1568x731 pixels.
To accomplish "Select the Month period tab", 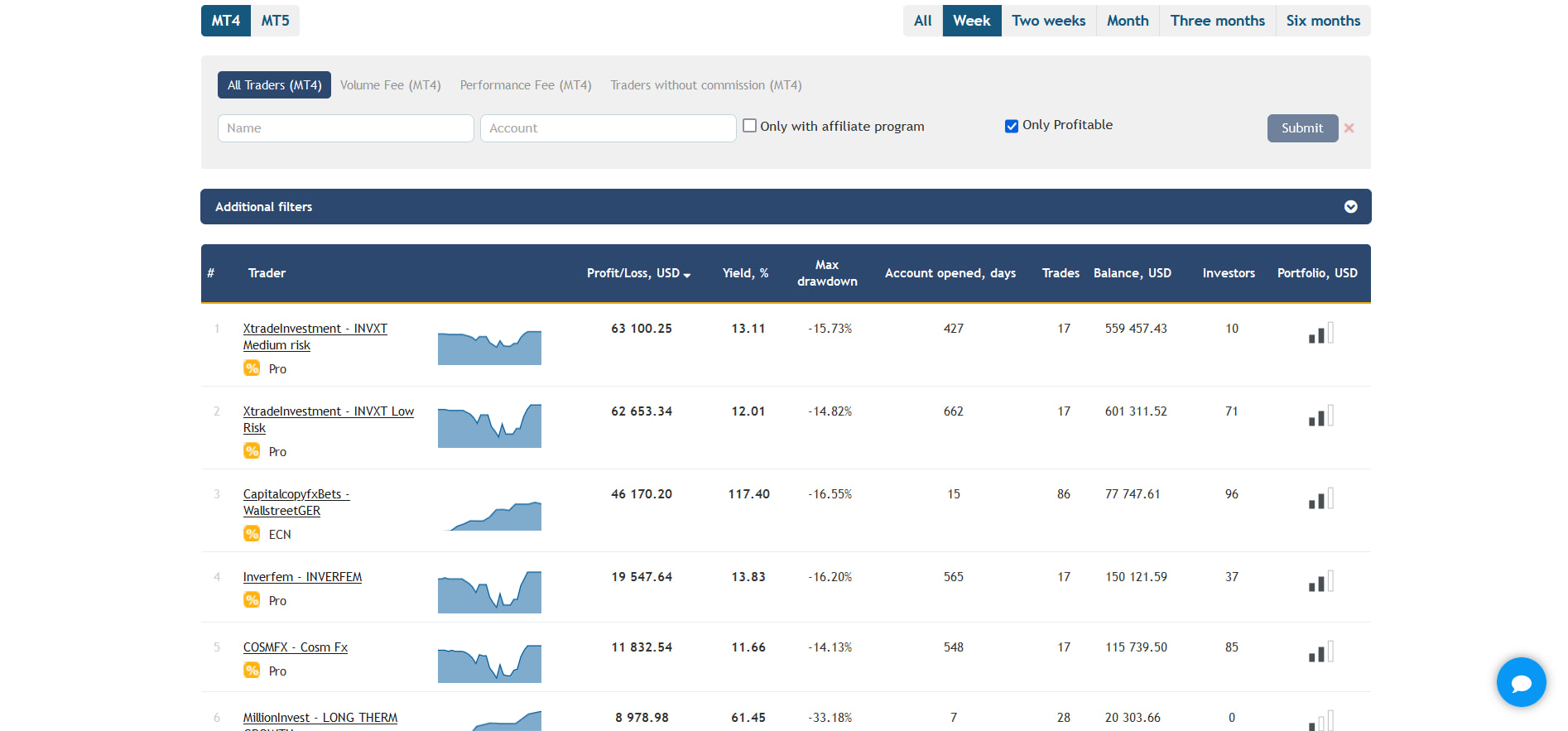I will point(1128,21).
